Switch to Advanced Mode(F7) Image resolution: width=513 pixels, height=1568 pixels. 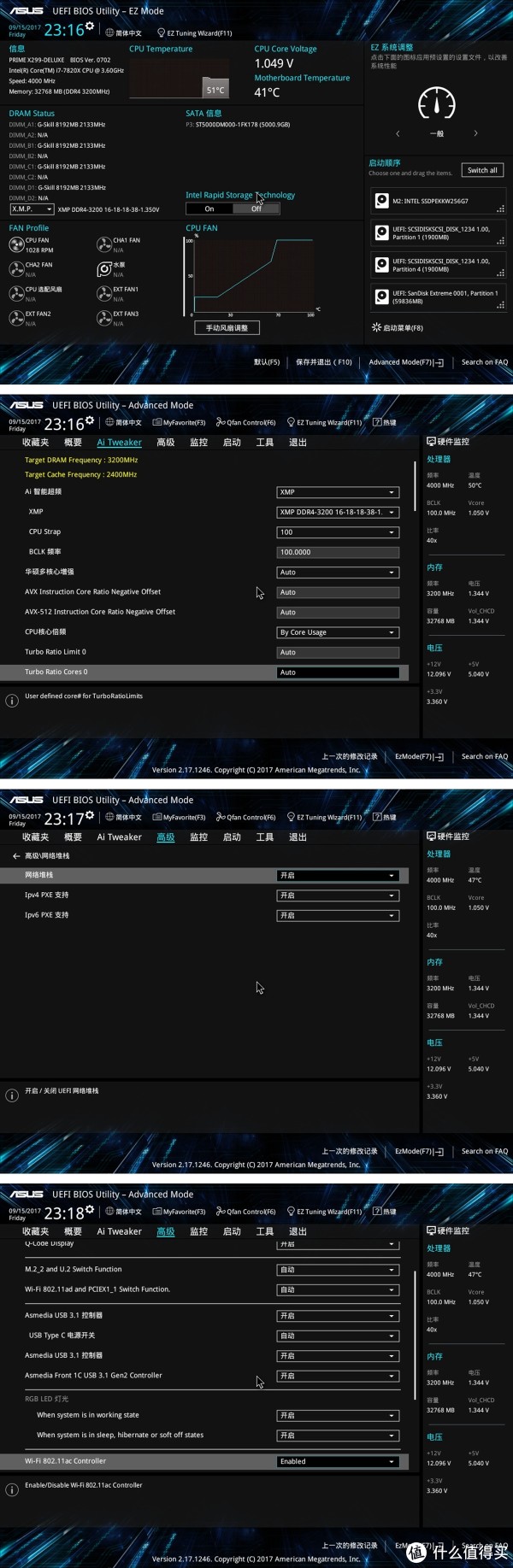(x=406, y=362)
